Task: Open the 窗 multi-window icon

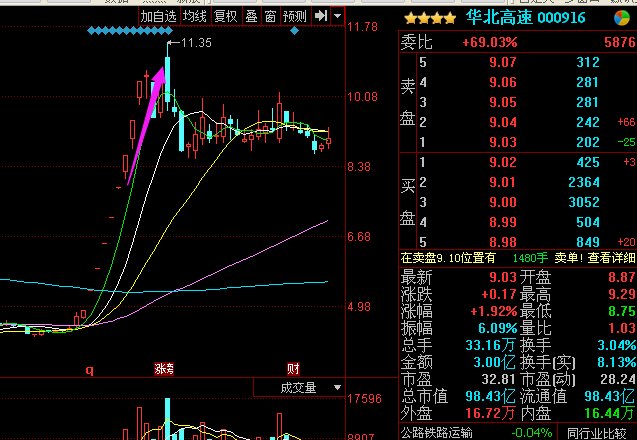Action: pyautogui.click(x=269, y=16)
